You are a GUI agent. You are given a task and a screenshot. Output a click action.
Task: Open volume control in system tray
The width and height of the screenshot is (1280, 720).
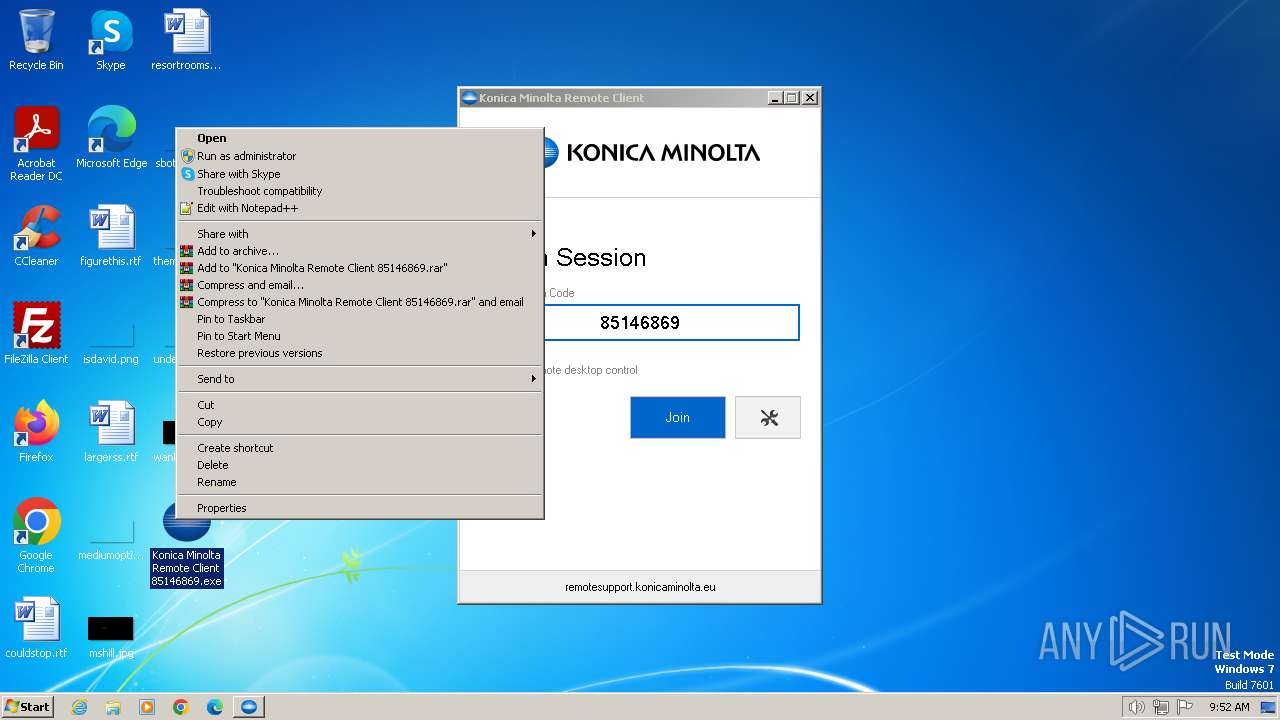coord(1137,707)
